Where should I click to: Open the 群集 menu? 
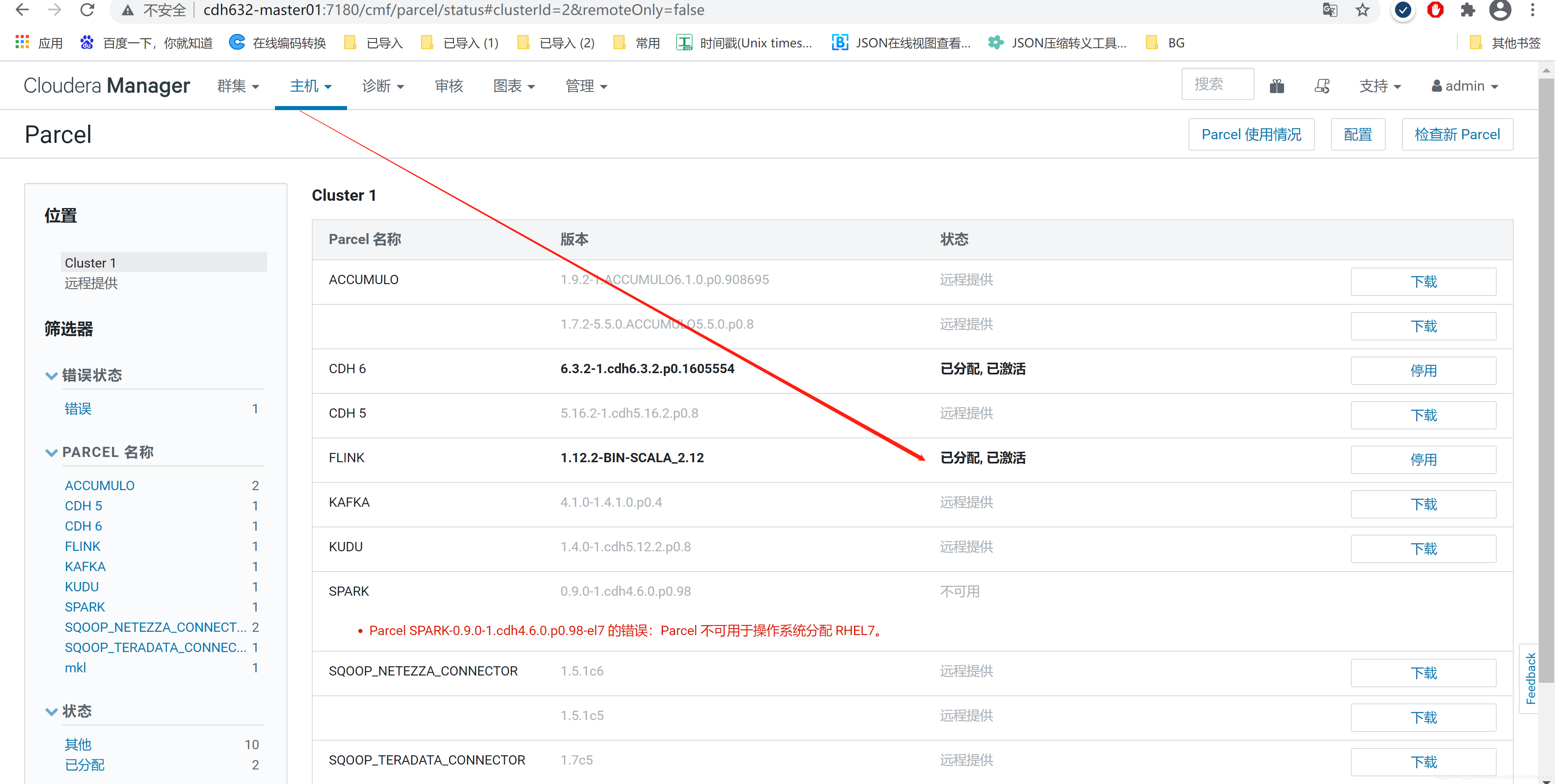point(238,86)
